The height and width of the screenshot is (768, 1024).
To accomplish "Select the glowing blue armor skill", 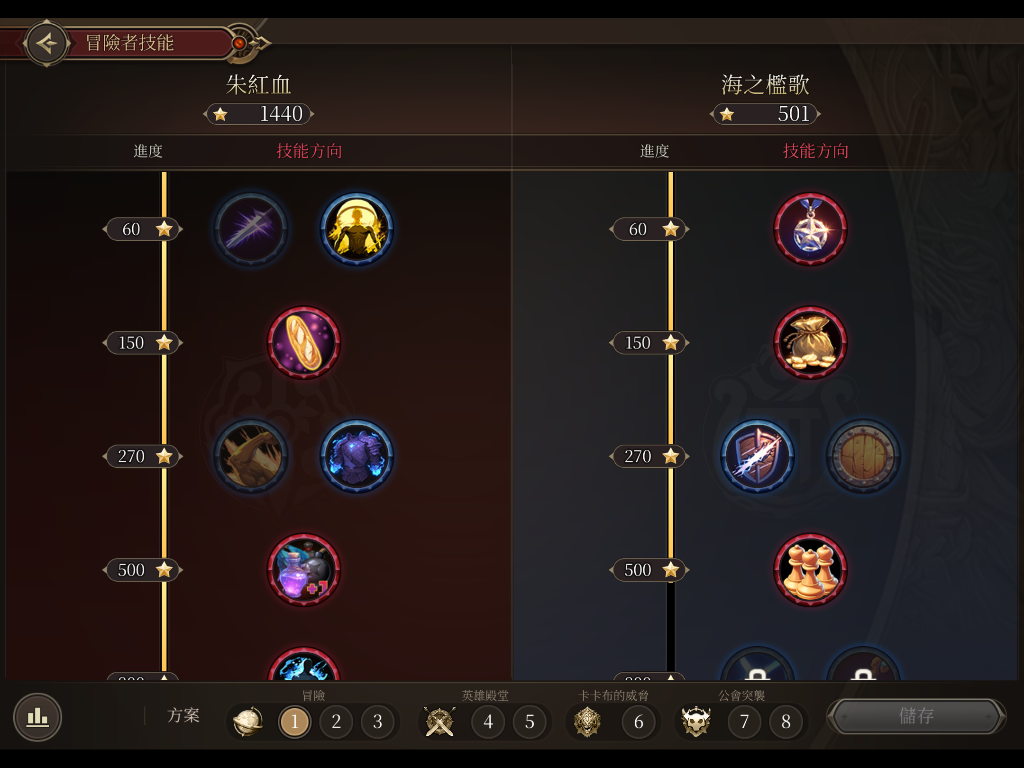I will (x=357, y=456).
